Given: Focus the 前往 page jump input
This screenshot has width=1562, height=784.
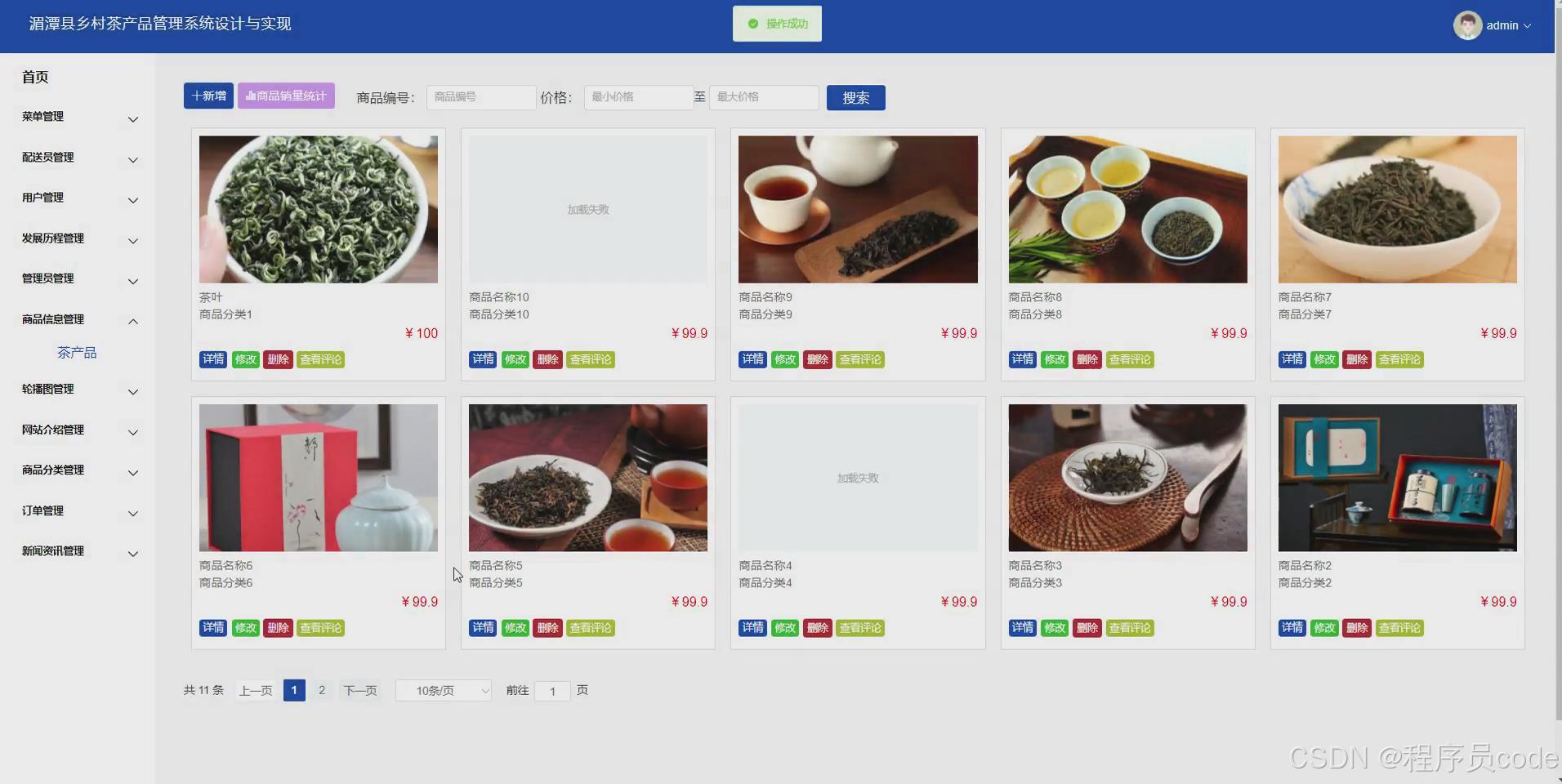Looking at the screenshot, I should [x=552, y=691].
